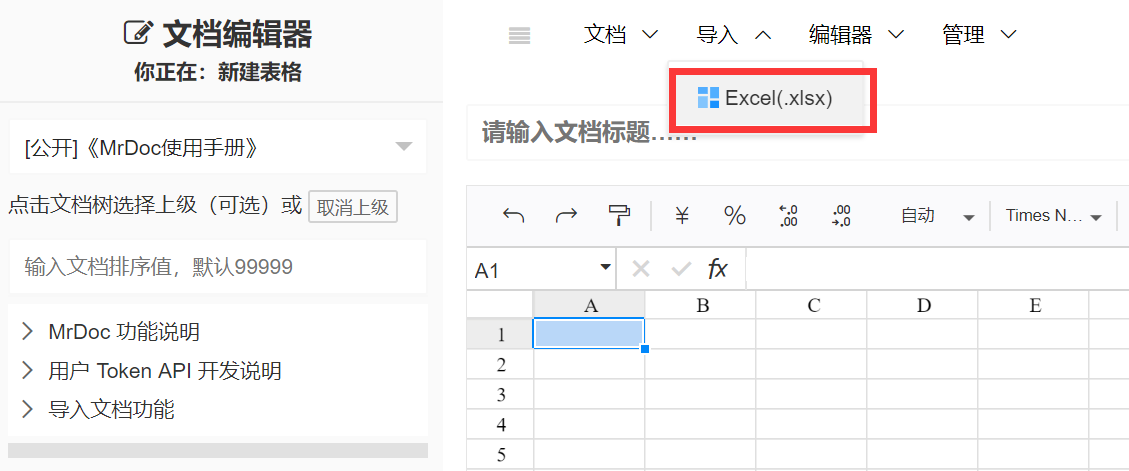The image size is (1129, 471).
Task: Click the undo arrow in spreadsheet toolbar
Action: click(x=513, y=215)
